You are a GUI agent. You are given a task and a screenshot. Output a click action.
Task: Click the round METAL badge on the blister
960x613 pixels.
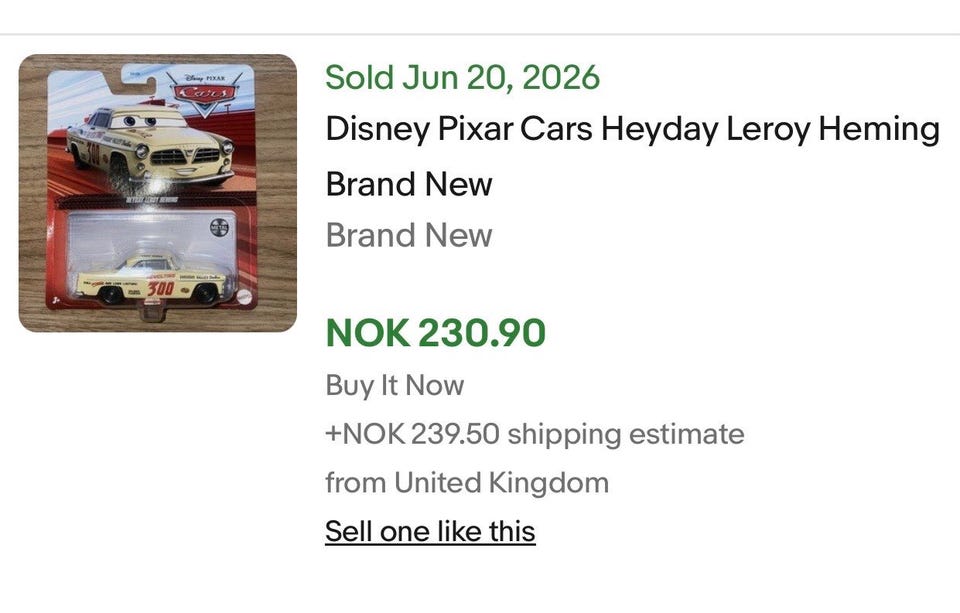[x=219, y=227]
